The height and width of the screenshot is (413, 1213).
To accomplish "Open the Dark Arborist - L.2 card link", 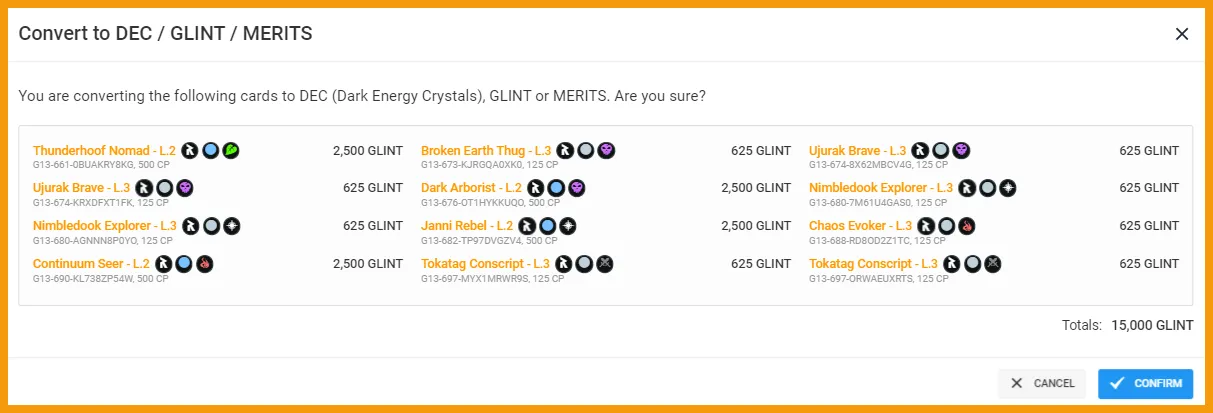I will [x=471, y=188].
